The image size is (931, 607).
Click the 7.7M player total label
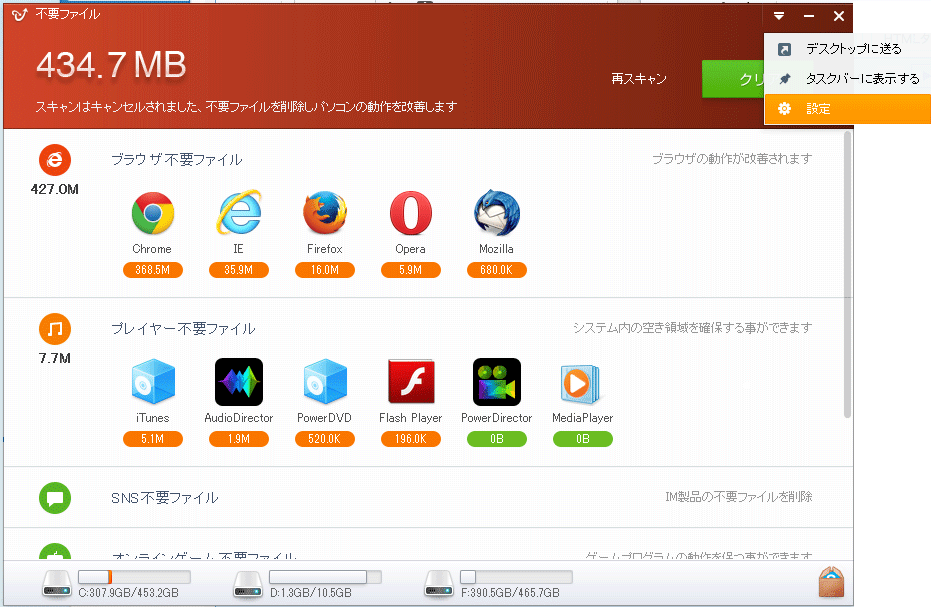point(55,359)
